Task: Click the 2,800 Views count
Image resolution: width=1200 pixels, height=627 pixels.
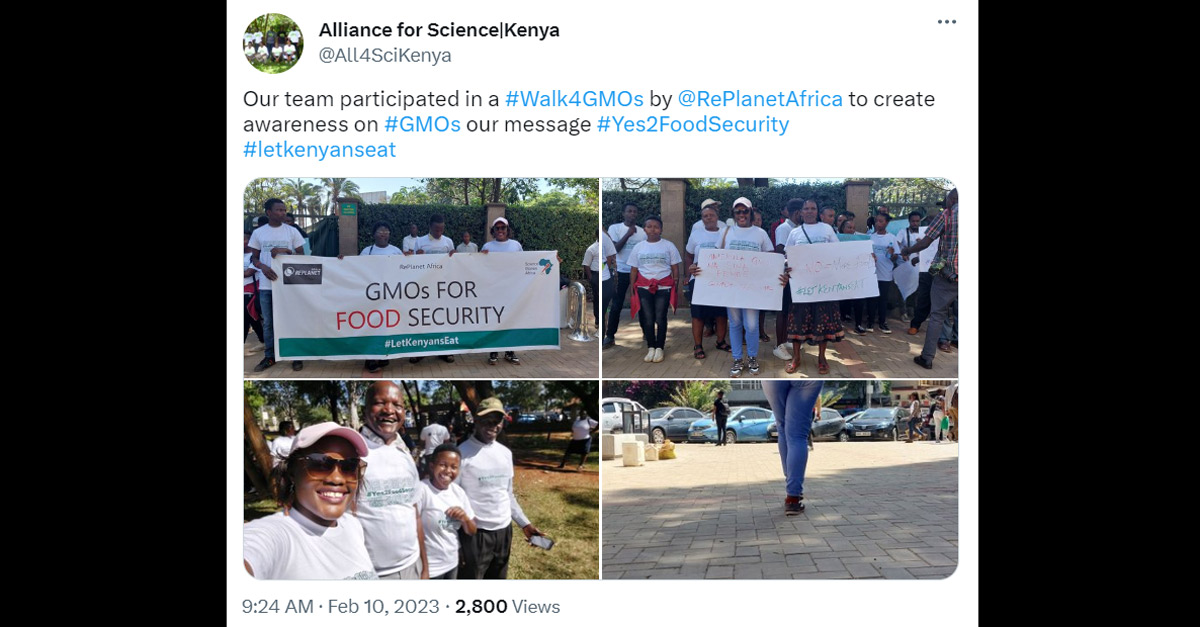Action: 508,606
